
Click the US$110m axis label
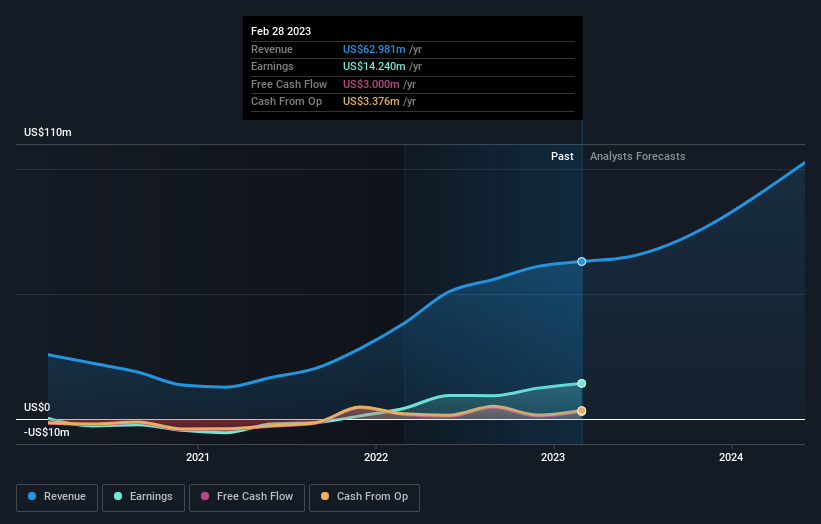pyautogui.click(x=48, y=132)
